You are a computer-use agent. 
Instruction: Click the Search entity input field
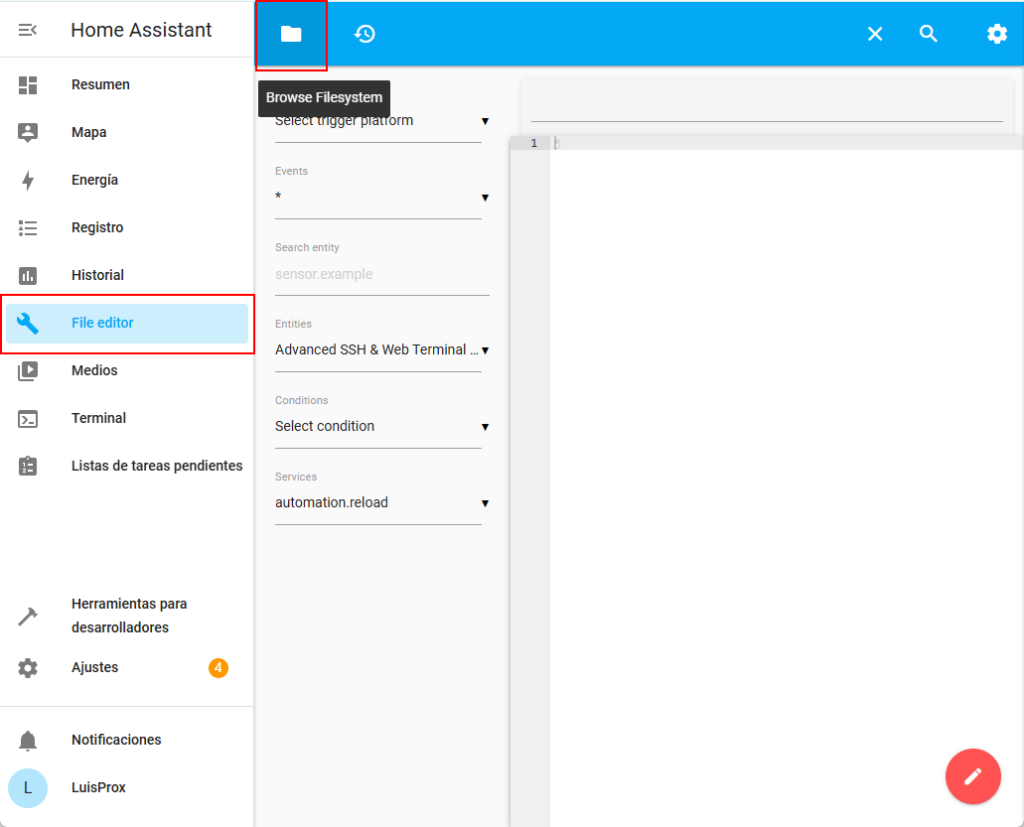pos(380,274)
